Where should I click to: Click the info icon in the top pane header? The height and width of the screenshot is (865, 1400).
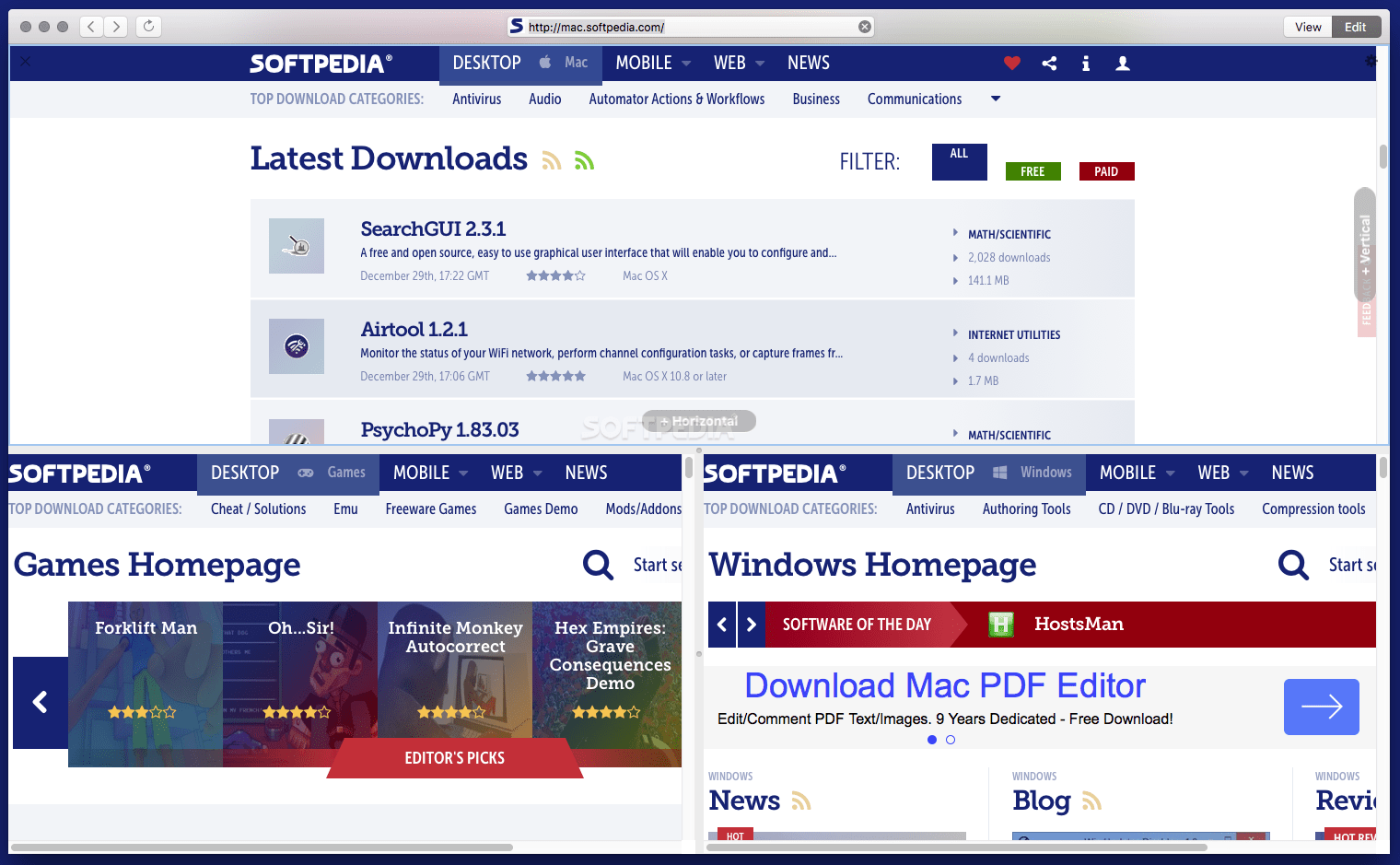(x=1086, y=63)
